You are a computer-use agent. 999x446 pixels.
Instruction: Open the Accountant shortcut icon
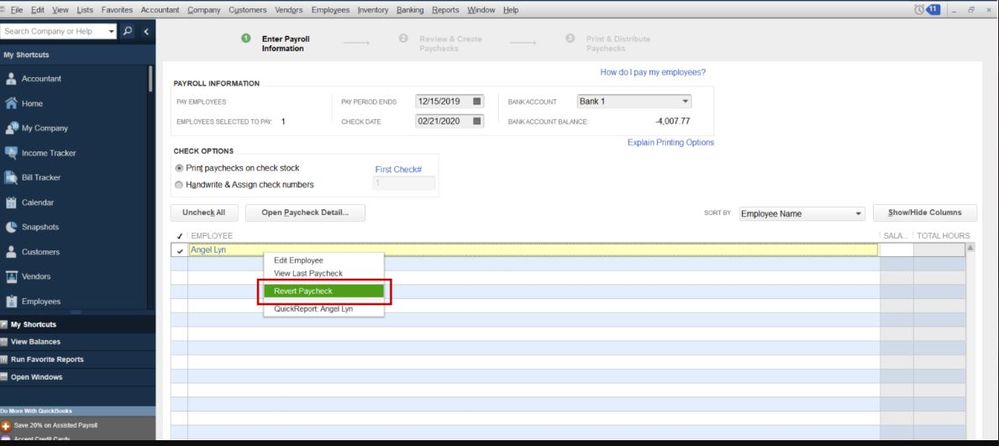[x=11, y=79]
